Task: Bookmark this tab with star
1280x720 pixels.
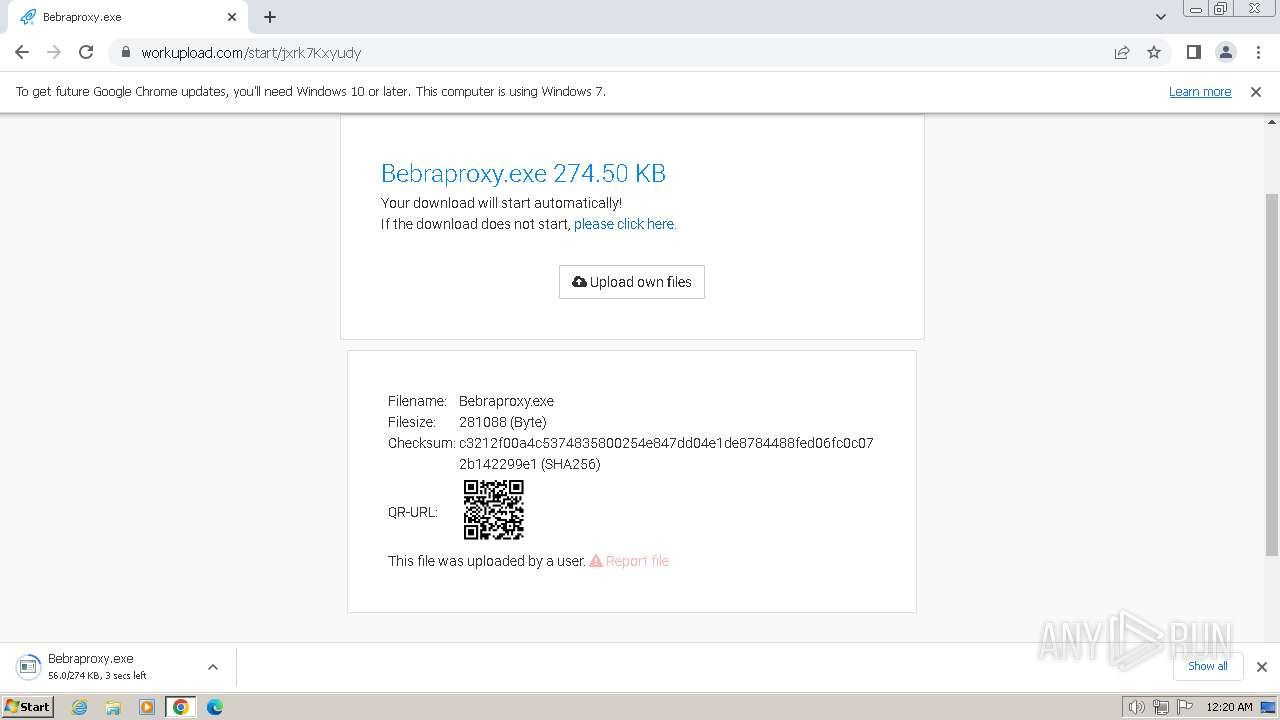Action: [1154, 52]
